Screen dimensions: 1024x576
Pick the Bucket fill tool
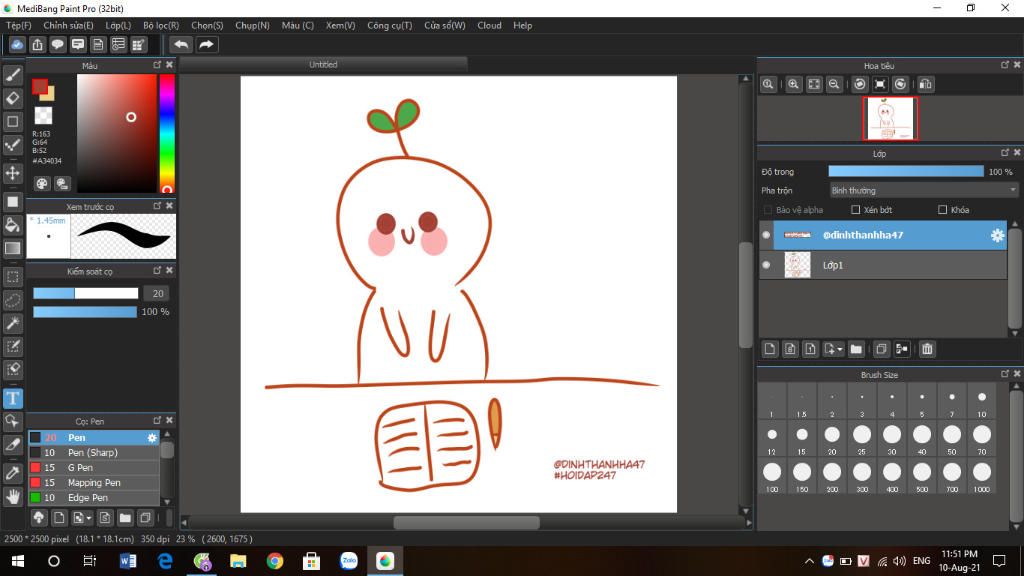coord(13,225)
